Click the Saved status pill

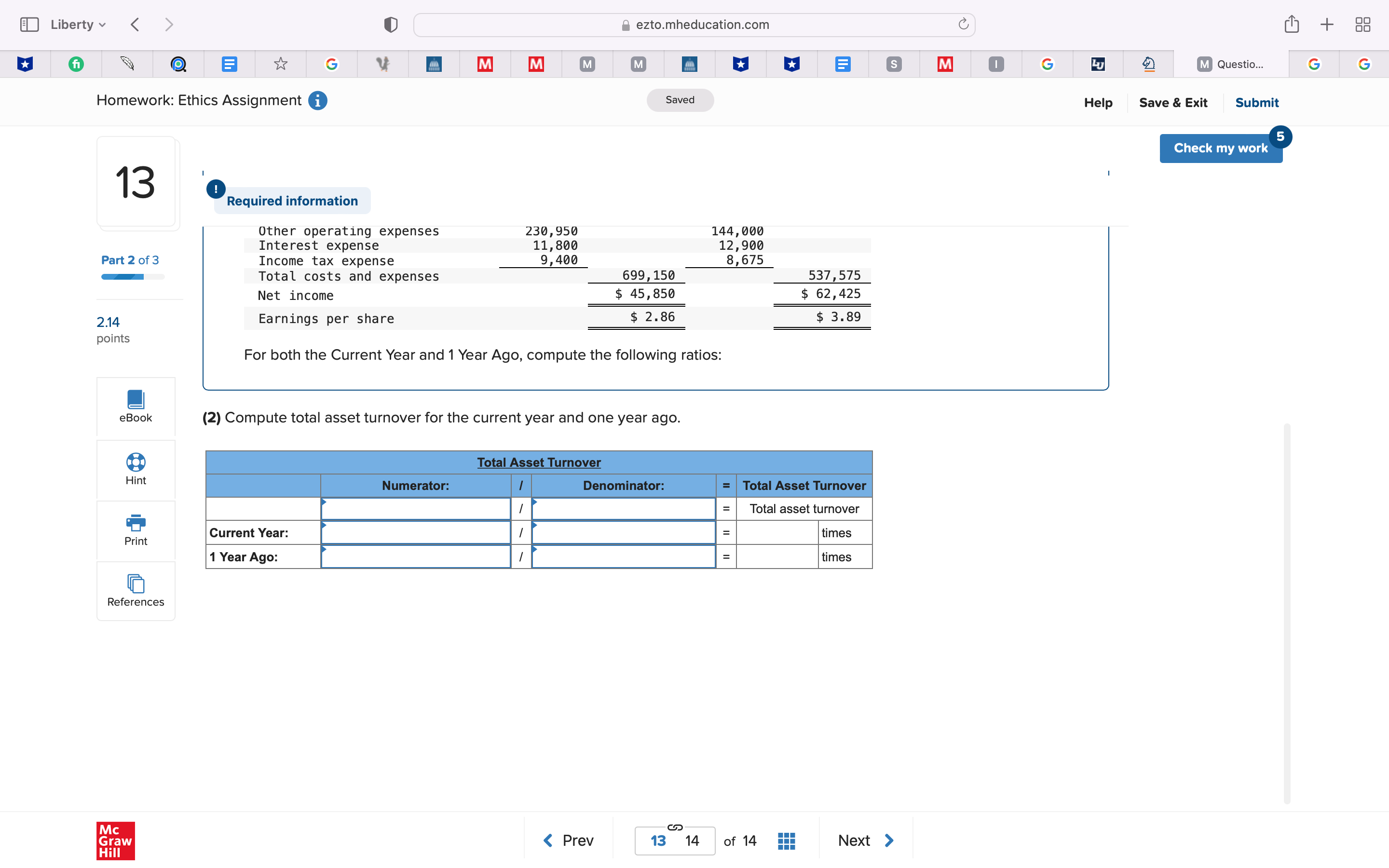pyautogui.click(x=680, y=99)
